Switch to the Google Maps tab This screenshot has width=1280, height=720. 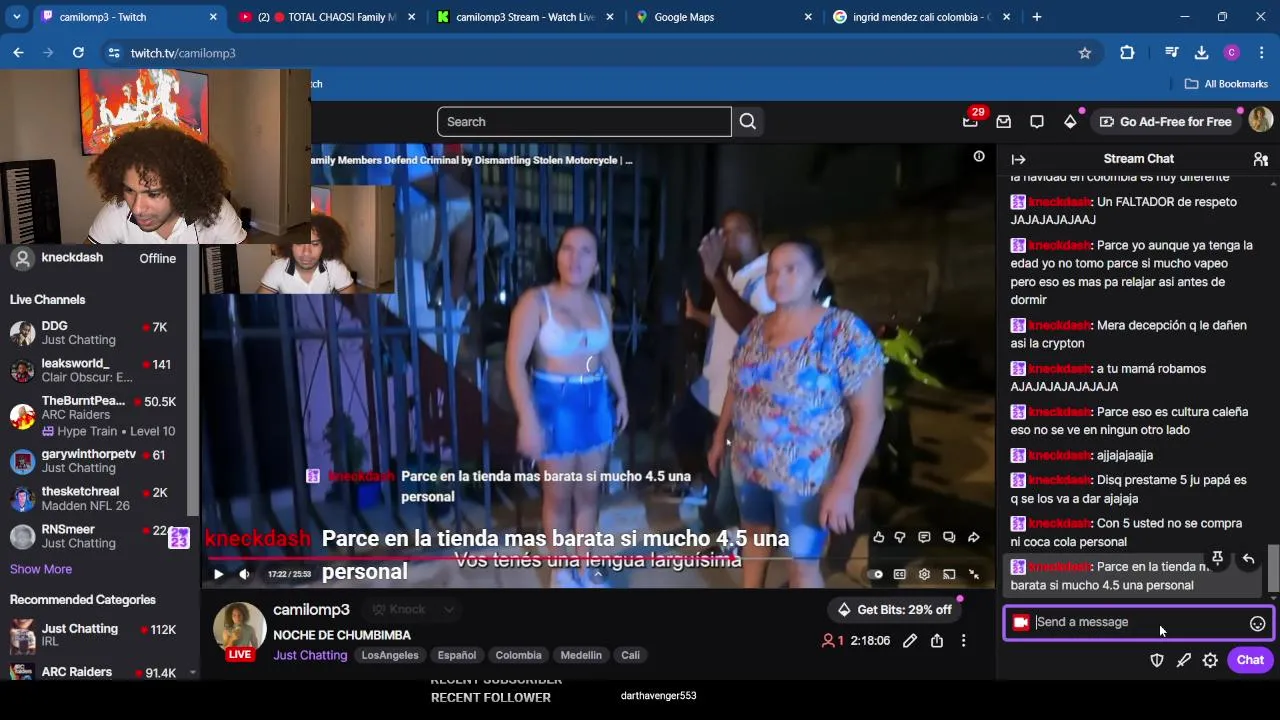point(724,17)
